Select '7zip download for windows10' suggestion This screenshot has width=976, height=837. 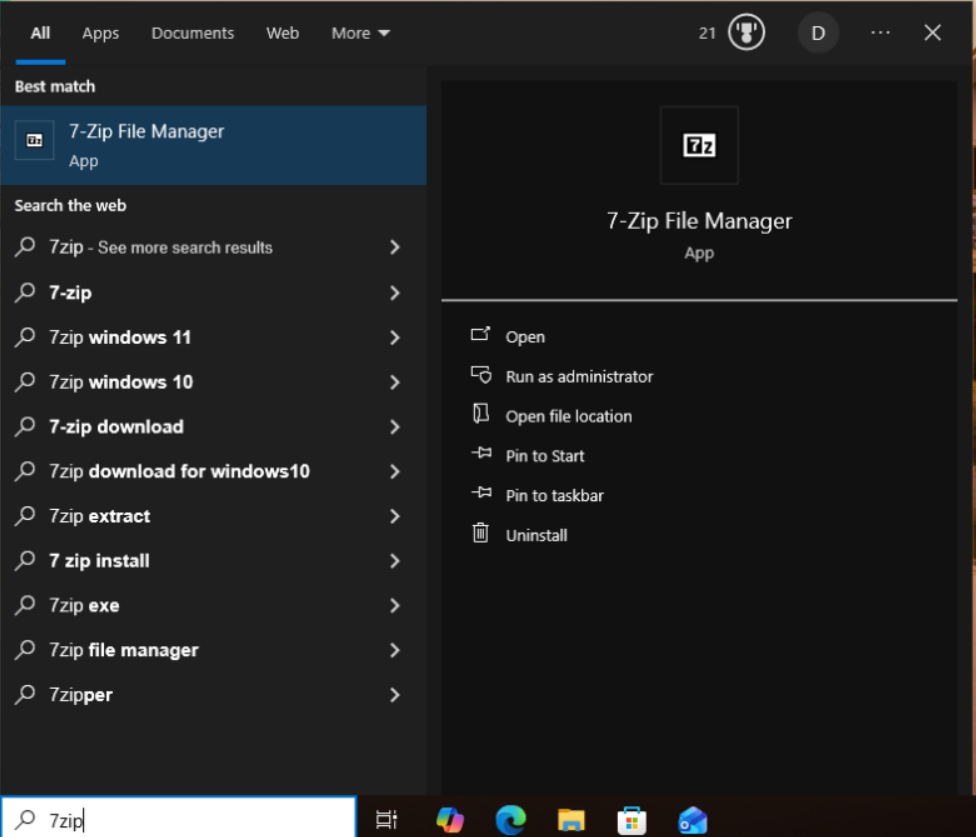coord(213,472)
